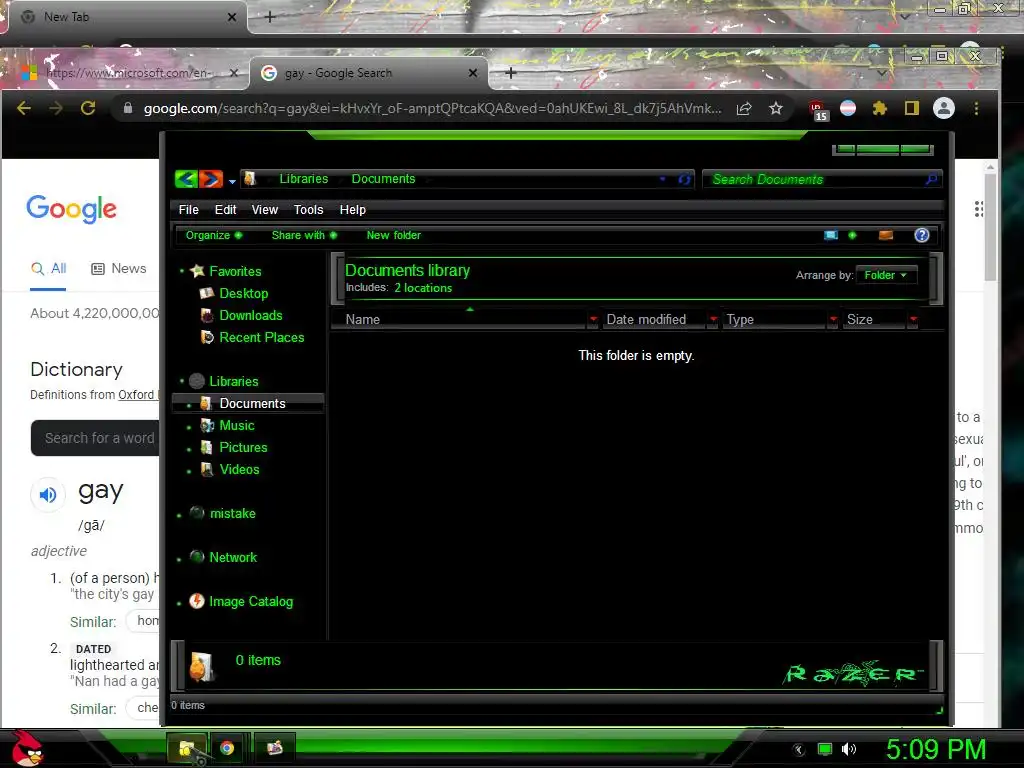Select Recent Places in Favorites
This screenshot has width=1024, height=768.
262,338
